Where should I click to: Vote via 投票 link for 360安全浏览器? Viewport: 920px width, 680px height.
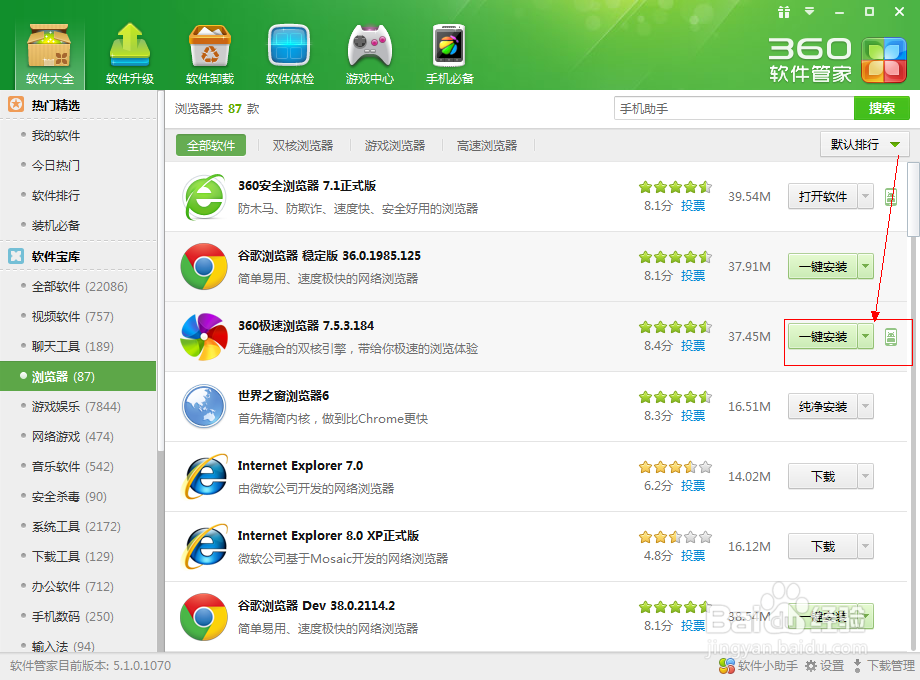[x=692, y=205]
